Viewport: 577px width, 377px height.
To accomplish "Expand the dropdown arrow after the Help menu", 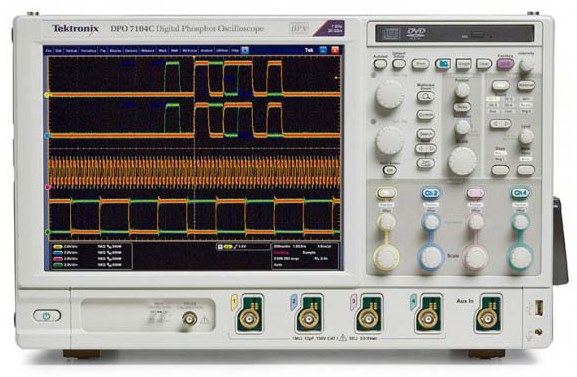I will [x=245, y=50].
